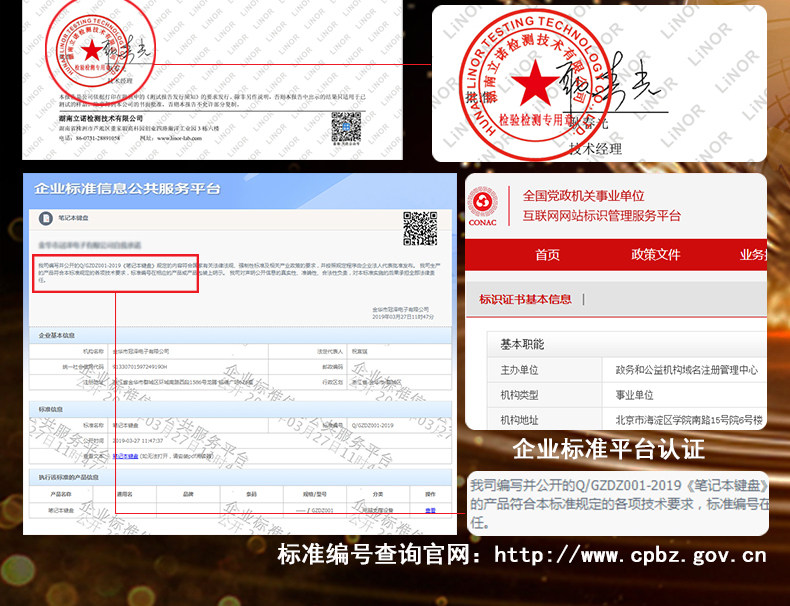Screen dimensions: 790x606
Task: Click the 事业单位 value cell
Action: [634, 395]
